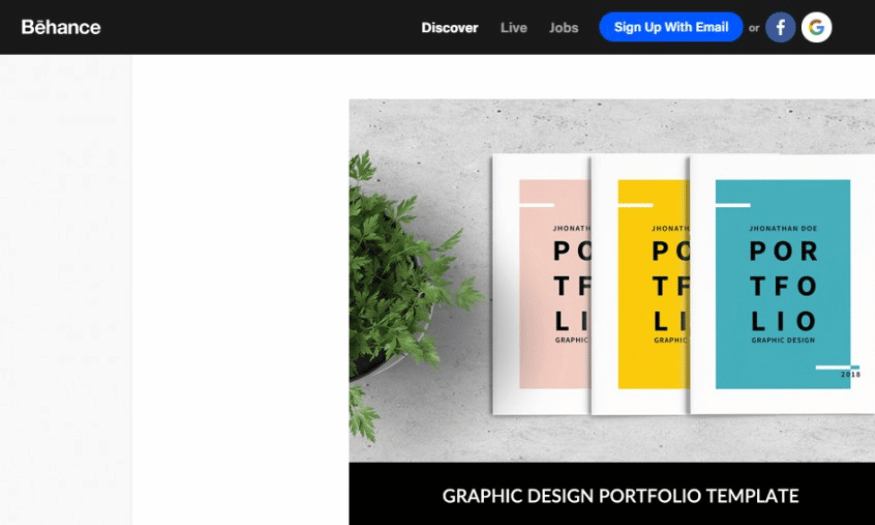875x525 pixels.
Task: Click the 2018 year label on the teal cover
Action: point(850,374)
